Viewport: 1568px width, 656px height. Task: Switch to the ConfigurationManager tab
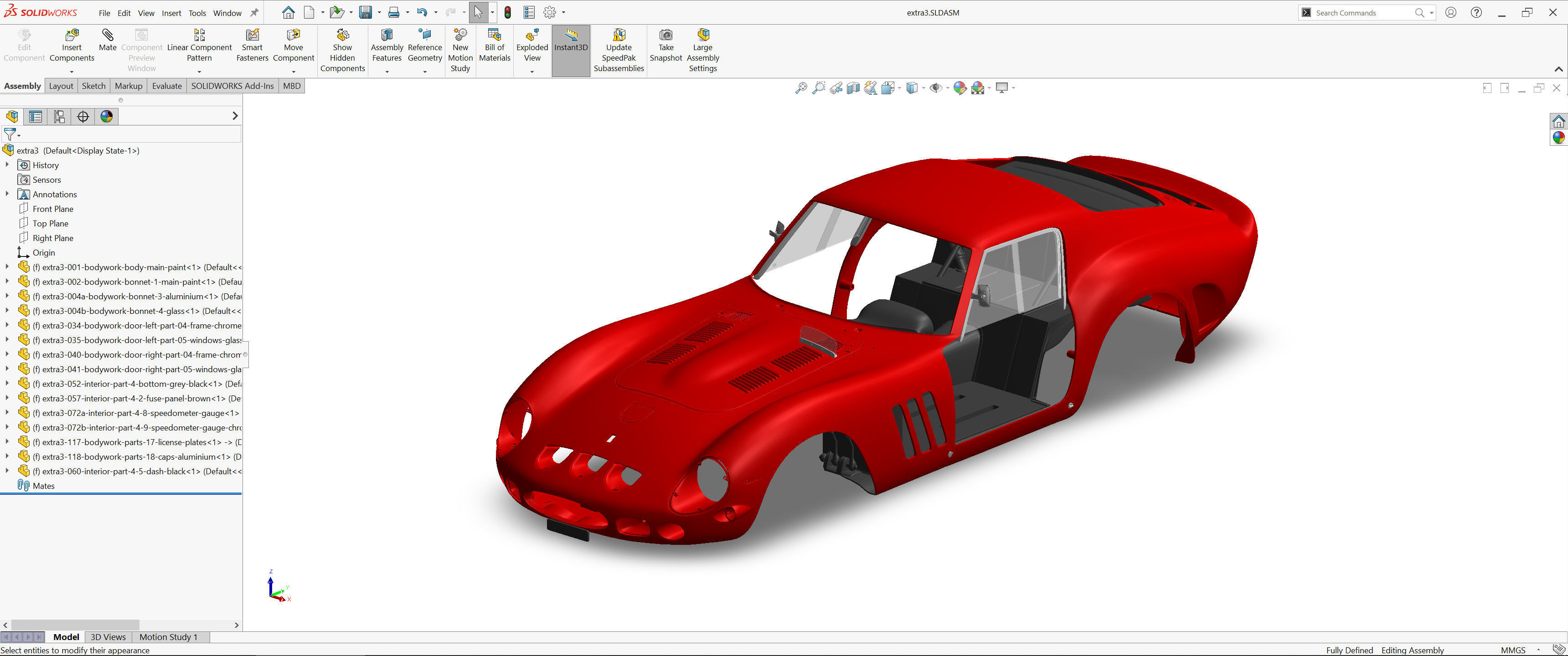coord(59,116)
